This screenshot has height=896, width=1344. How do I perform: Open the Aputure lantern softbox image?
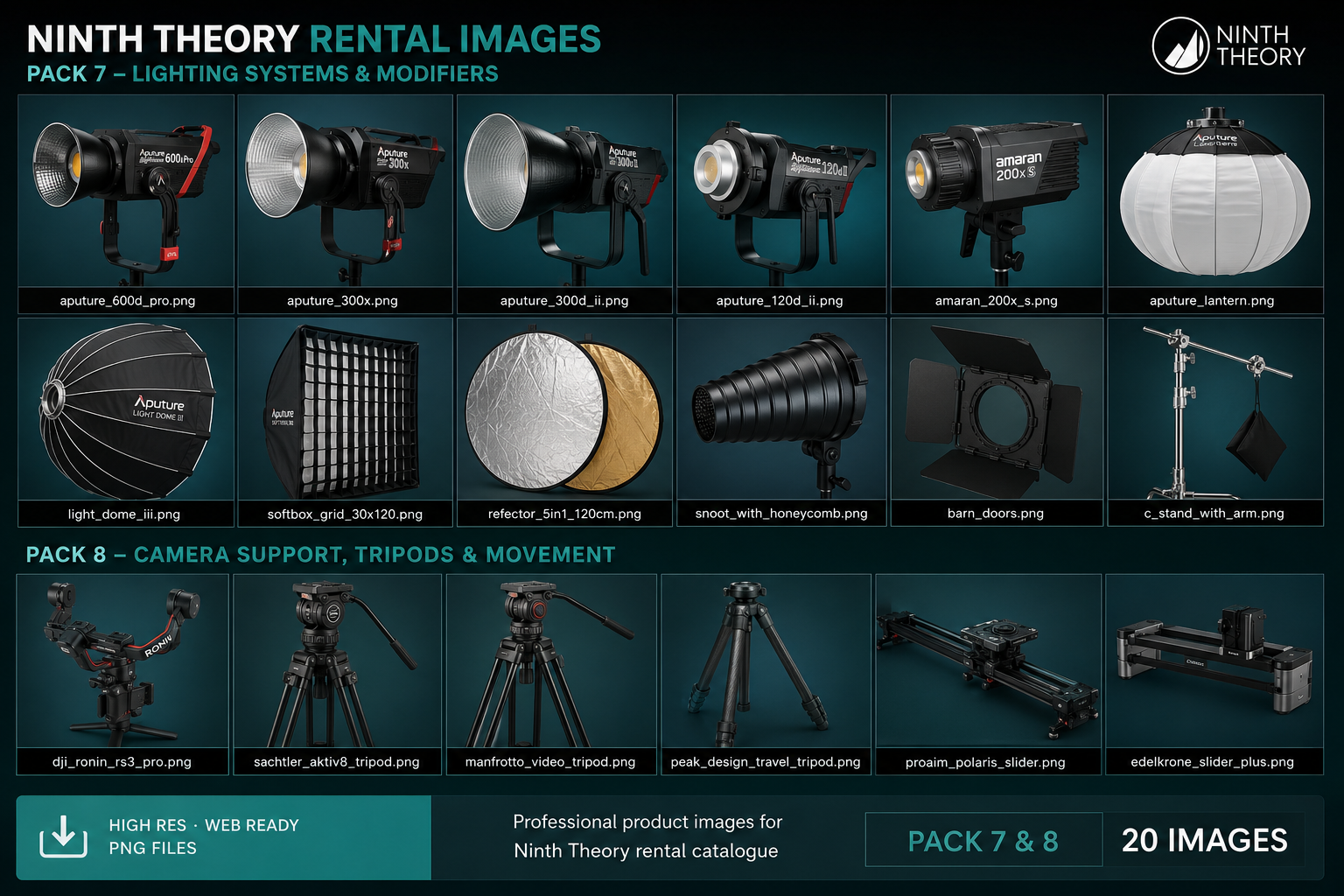coord(1215,191)
